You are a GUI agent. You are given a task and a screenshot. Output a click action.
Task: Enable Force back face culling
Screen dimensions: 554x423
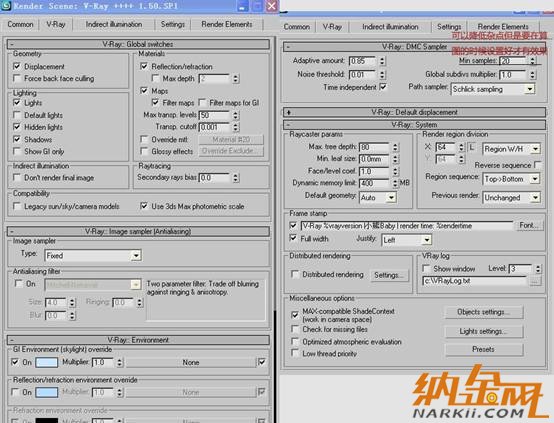coord(17,78)
